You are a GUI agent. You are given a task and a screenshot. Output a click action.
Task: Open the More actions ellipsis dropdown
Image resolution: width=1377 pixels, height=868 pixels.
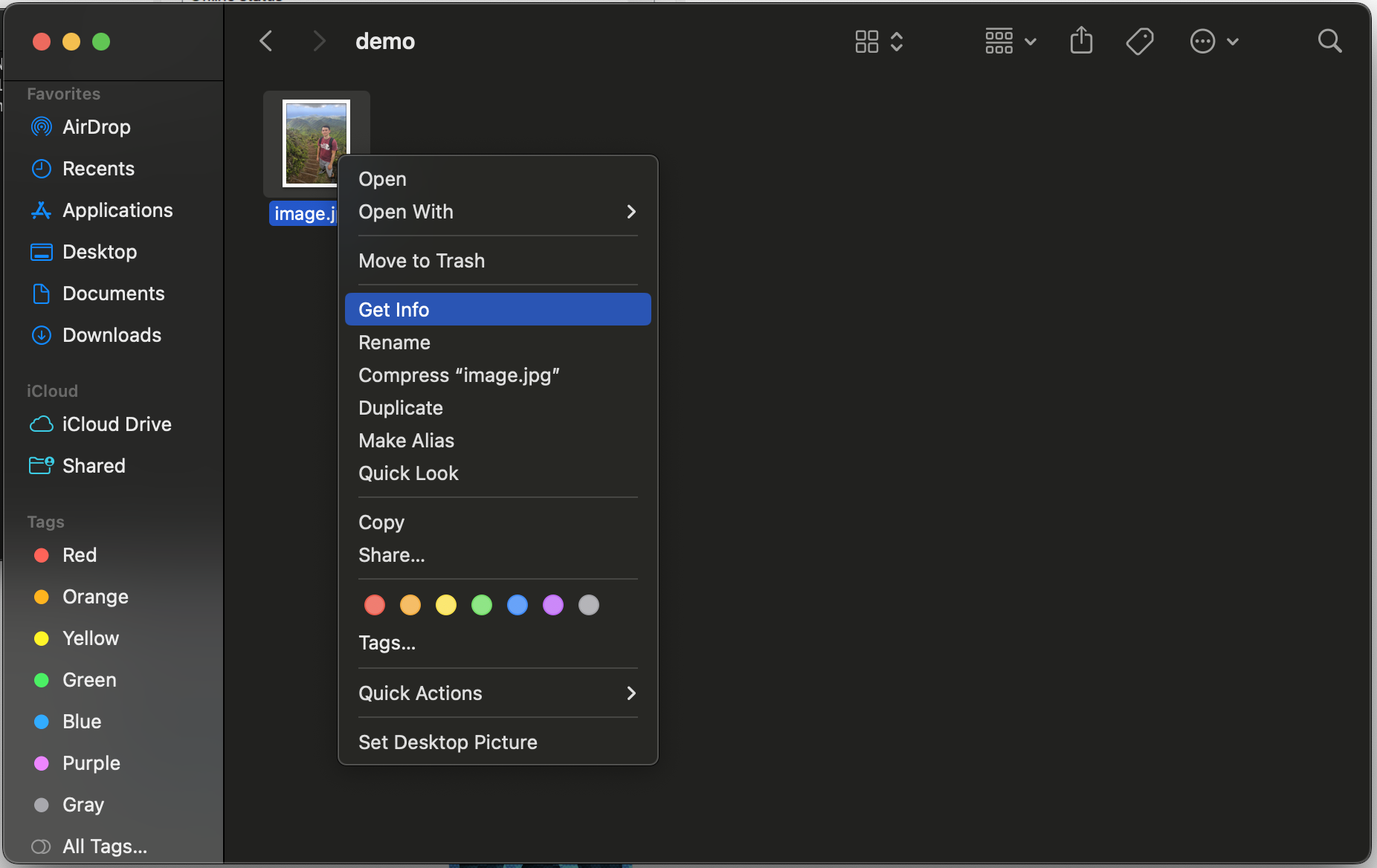(1213, 41)
